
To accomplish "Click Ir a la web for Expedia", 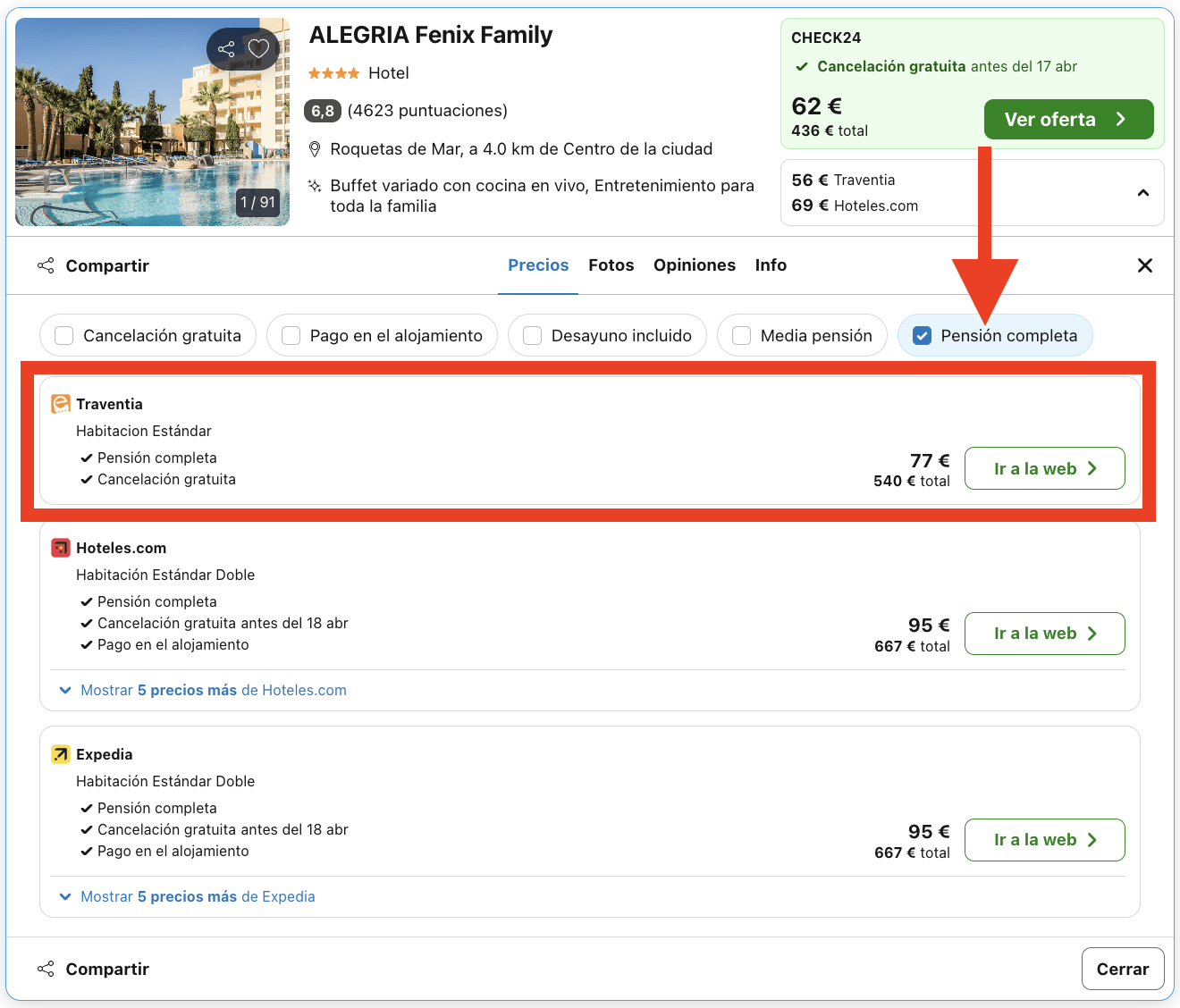I will point(1045,840).
